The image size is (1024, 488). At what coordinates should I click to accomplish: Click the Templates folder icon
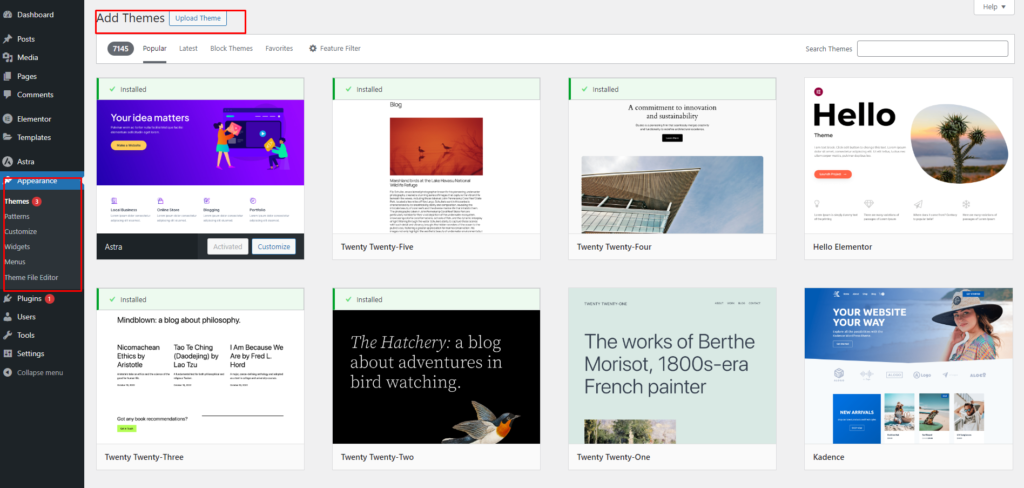point(8,137)
